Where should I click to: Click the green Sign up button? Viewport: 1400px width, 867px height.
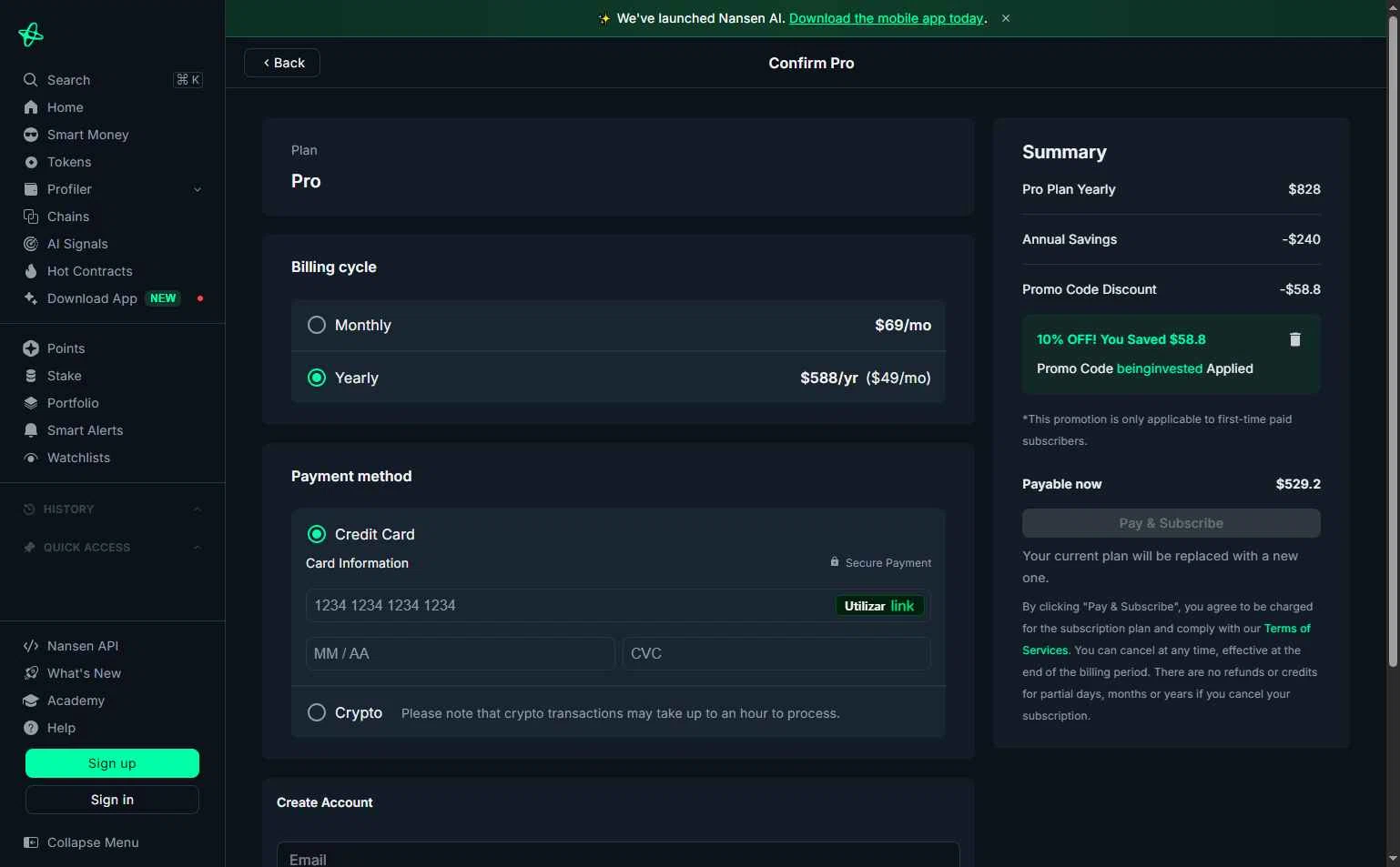[x=112, y=763]
